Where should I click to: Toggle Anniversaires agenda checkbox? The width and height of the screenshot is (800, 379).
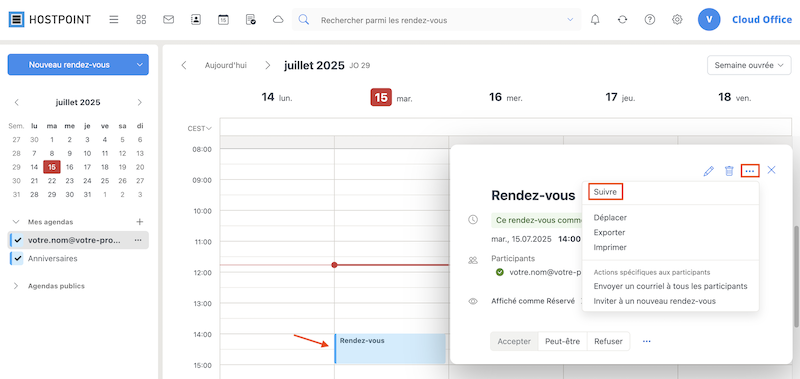tap(18, 259)
